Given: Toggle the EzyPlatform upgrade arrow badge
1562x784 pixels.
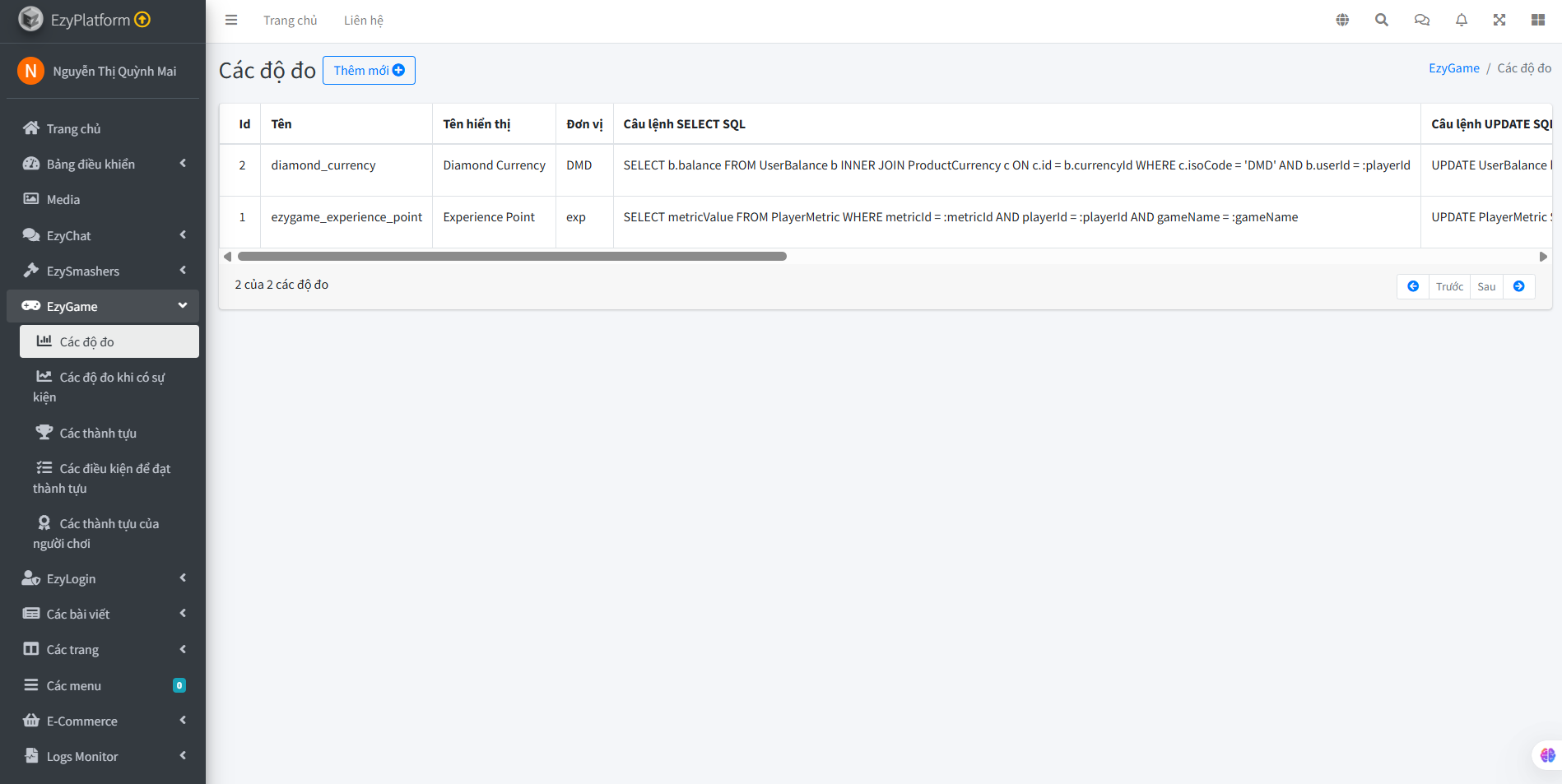Looking at the screenshot, I should click(x=142, y=18).
